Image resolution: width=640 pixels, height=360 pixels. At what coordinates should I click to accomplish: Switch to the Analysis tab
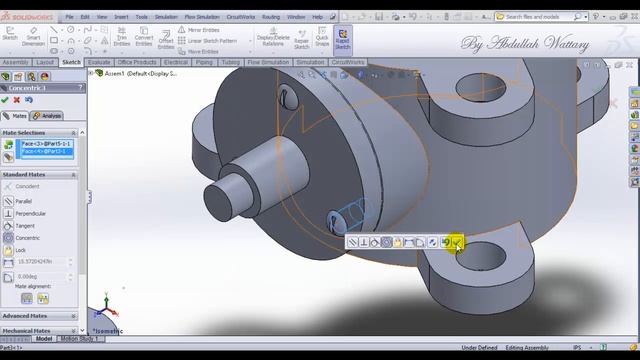point(47,116)
